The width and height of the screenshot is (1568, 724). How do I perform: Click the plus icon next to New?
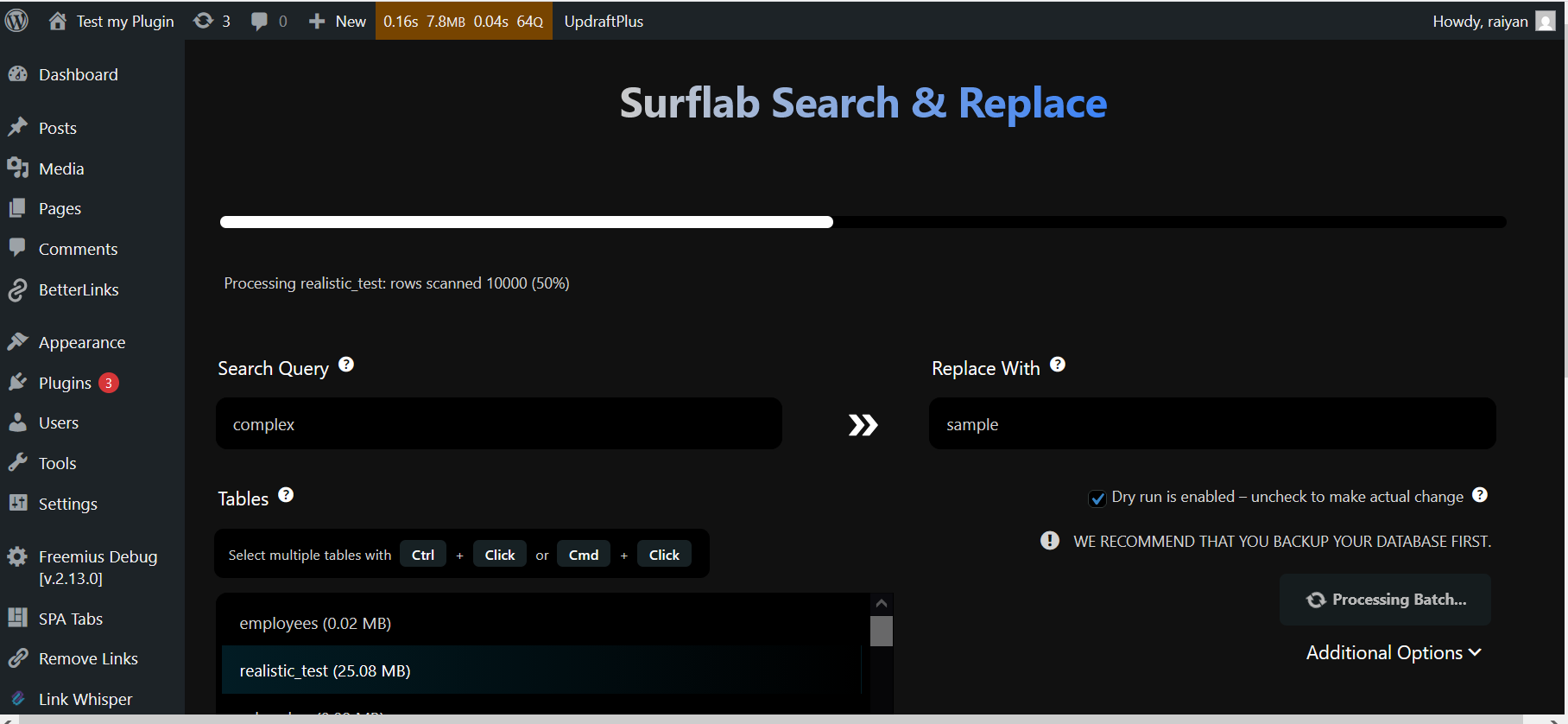point(317,22)
